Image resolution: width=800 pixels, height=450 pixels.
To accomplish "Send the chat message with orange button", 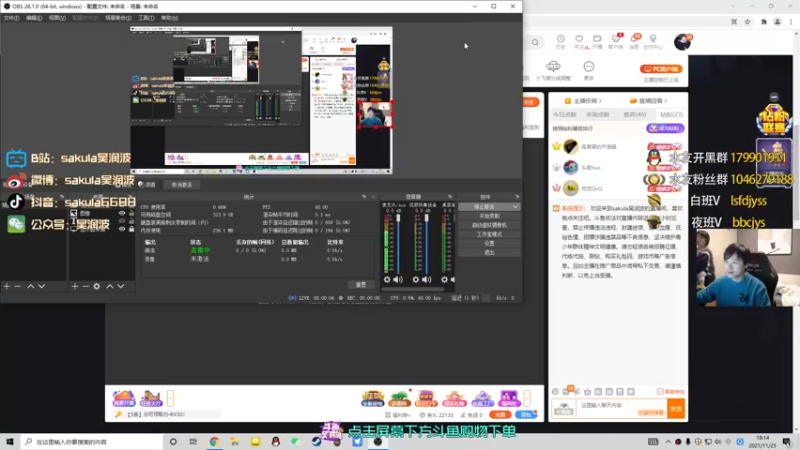I will [x=676, y=409].
